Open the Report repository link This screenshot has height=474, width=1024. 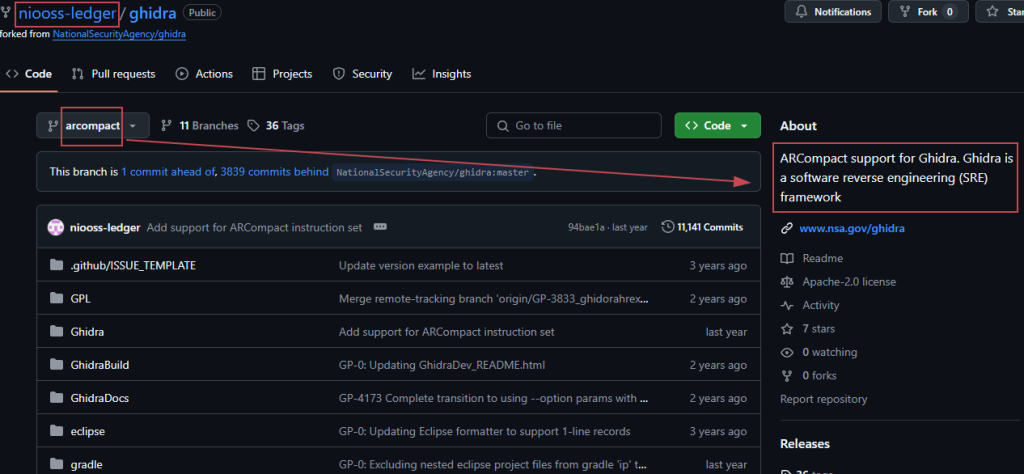(823, 399)
